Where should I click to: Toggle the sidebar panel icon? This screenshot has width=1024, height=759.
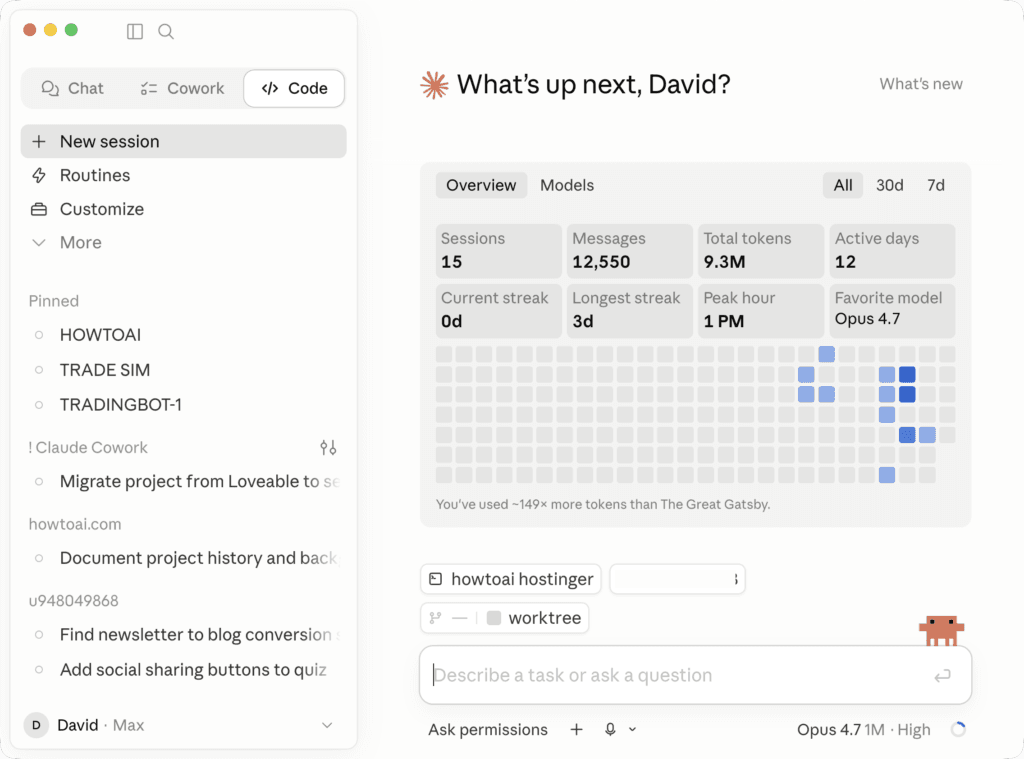pyautogui.click(x=135, y=31)
